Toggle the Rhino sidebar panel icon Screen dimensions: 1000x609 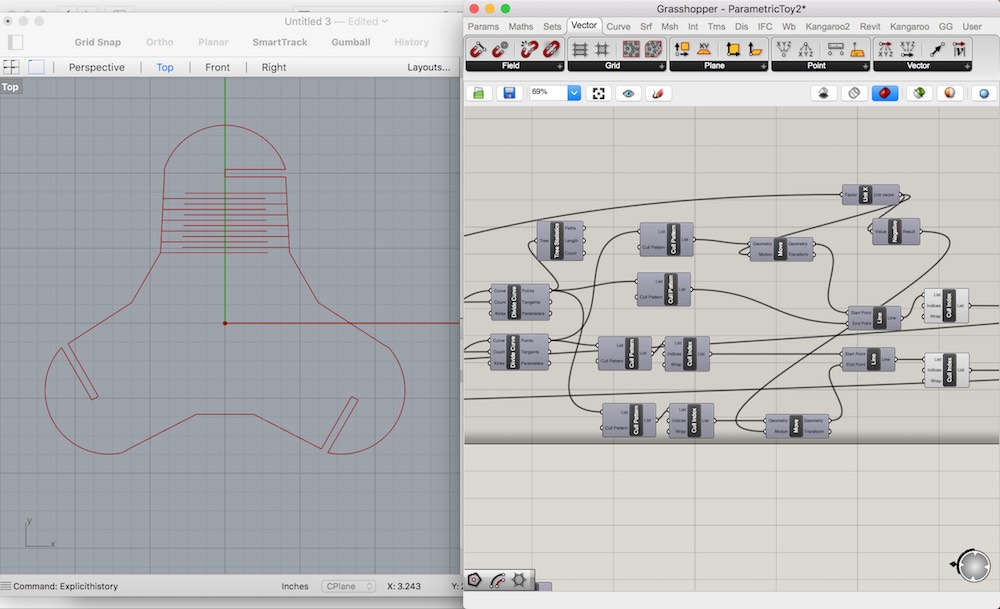(x=15, y=42)
